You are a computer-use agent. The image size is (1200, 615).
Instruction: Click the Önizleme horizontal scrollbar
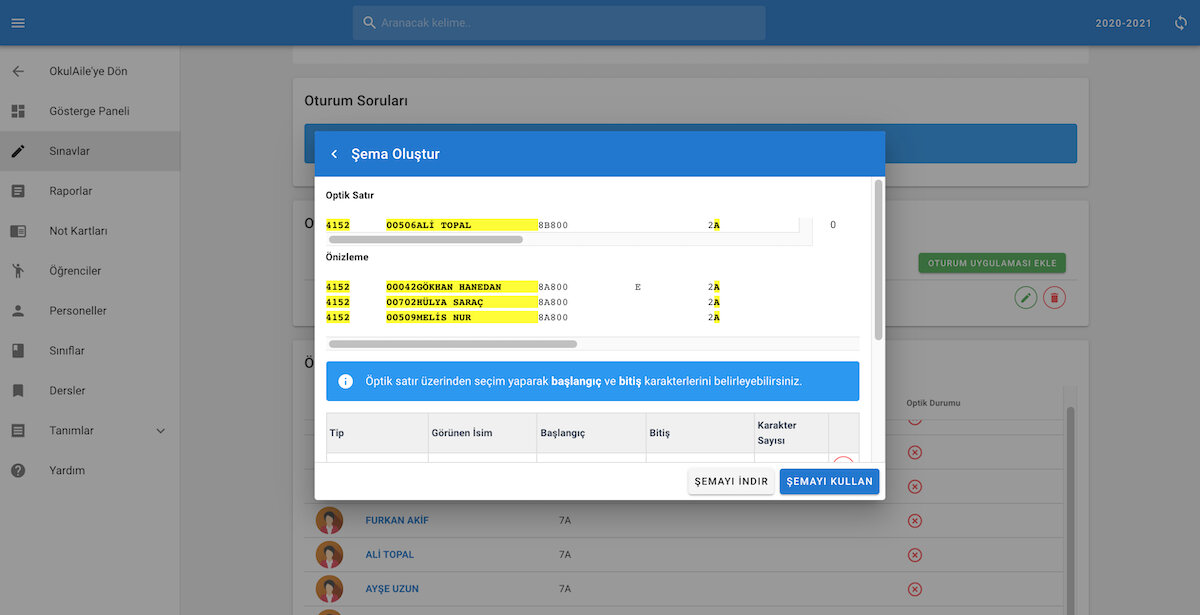coord(453,344)
